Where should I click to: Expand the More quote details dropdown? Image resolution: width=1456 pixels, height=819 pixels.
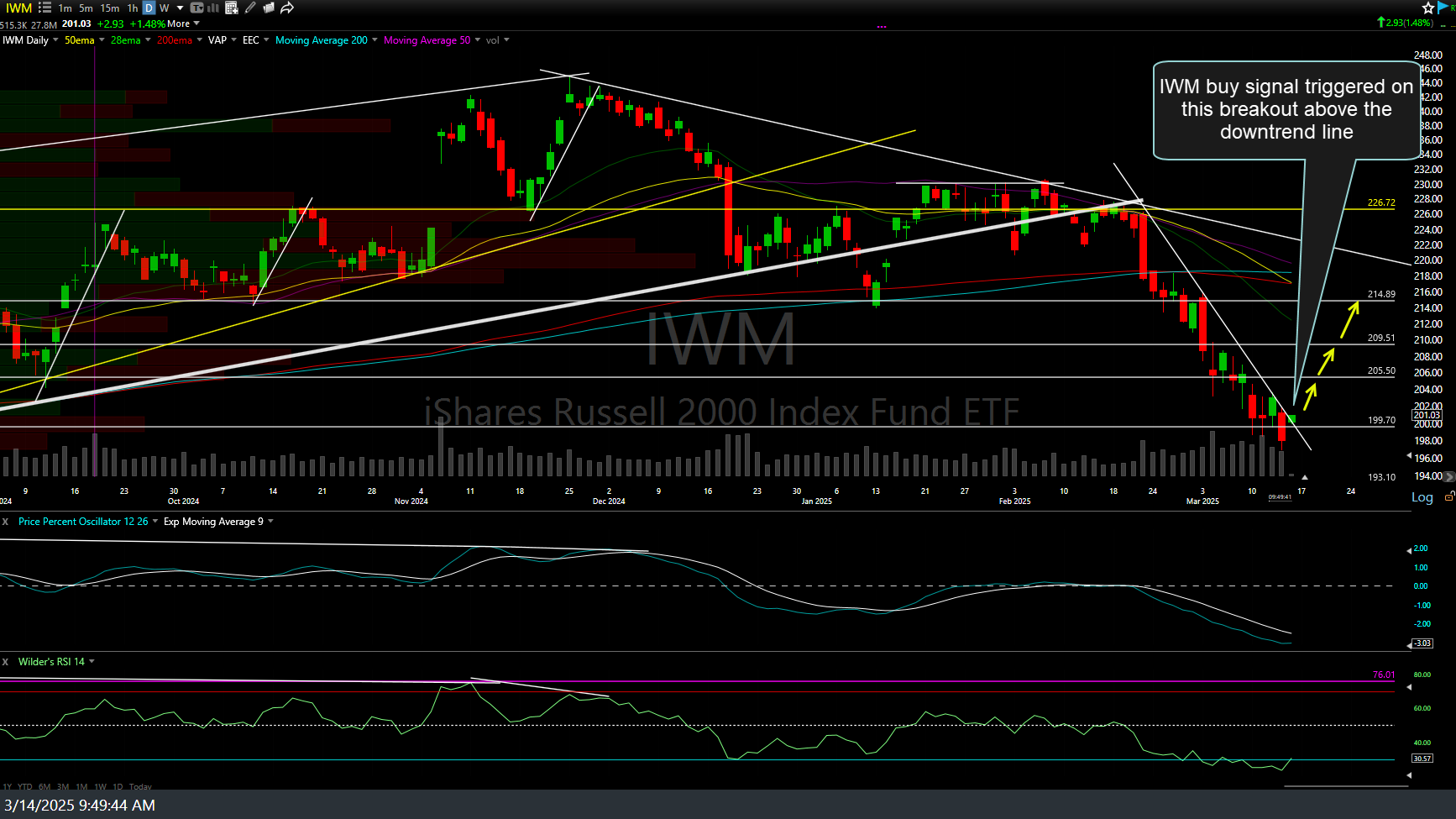[x=181, y=24]
